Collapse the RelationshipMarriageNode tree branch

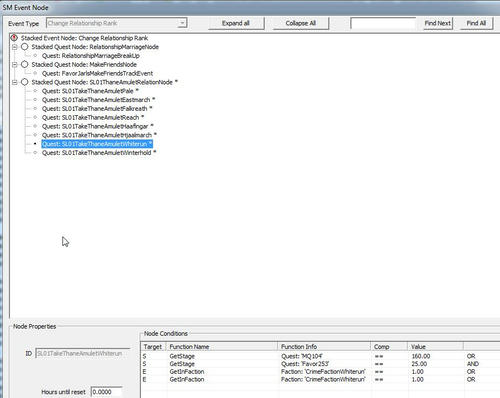[x=14, y=47]
